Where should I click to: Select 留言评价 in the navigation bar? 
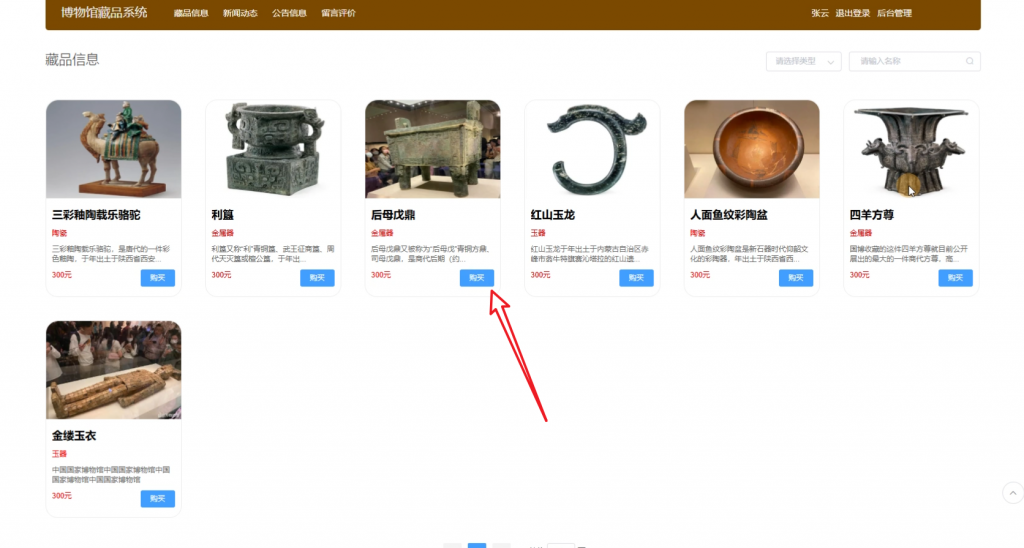(x=338, y=13)
